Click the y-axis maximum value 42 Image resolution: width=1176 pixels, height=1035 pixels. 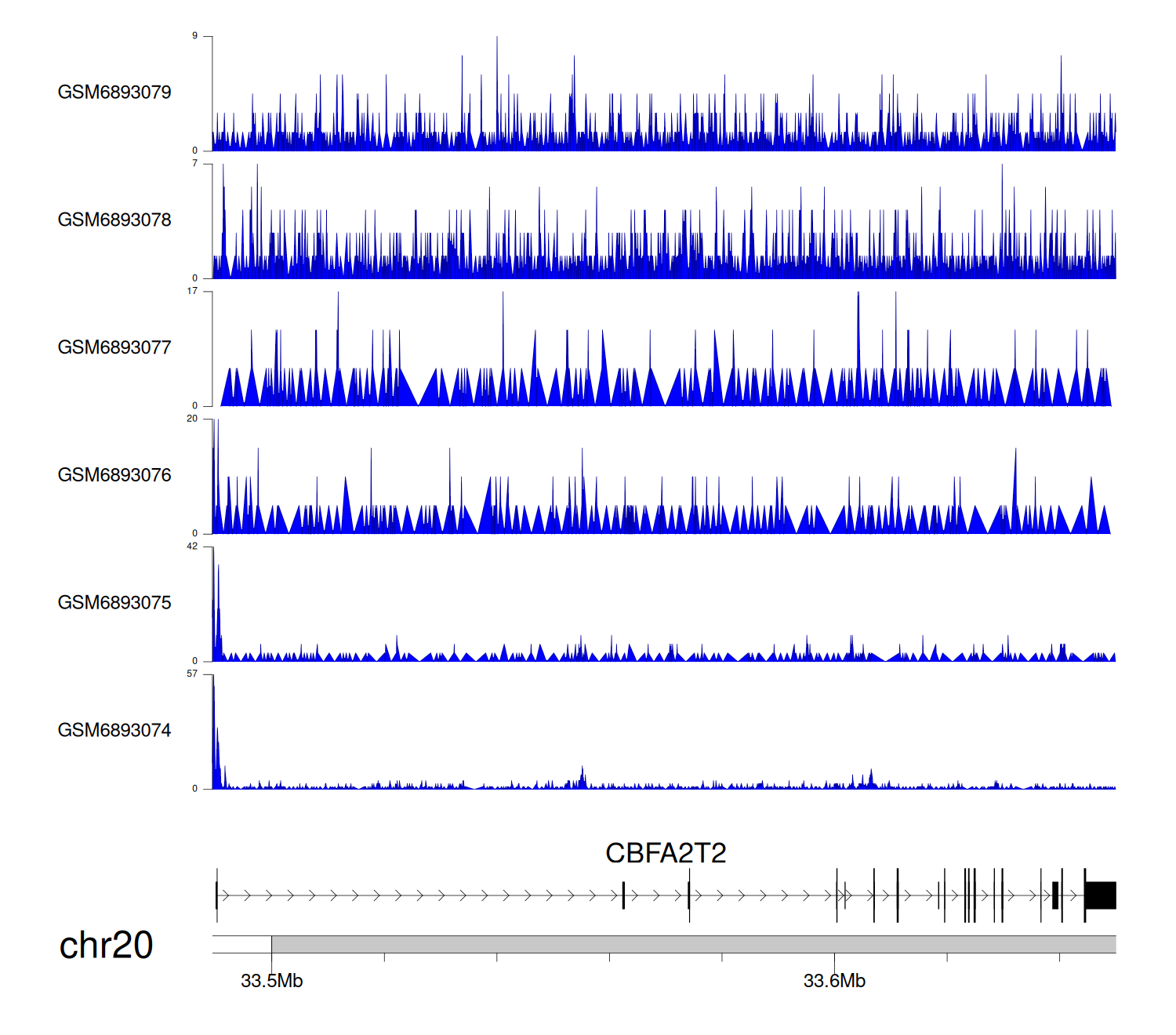tap(192, 547)
